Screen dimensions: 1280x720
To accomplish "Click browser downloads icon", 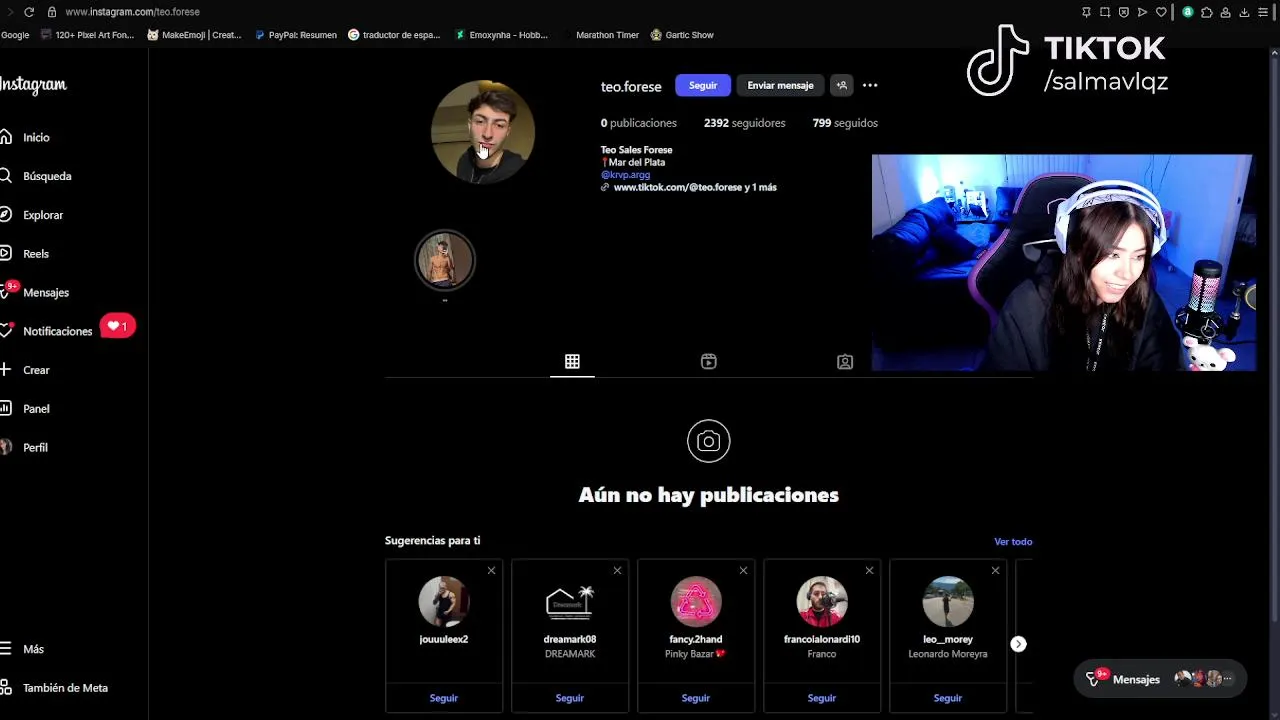I will click(1244, 12).
